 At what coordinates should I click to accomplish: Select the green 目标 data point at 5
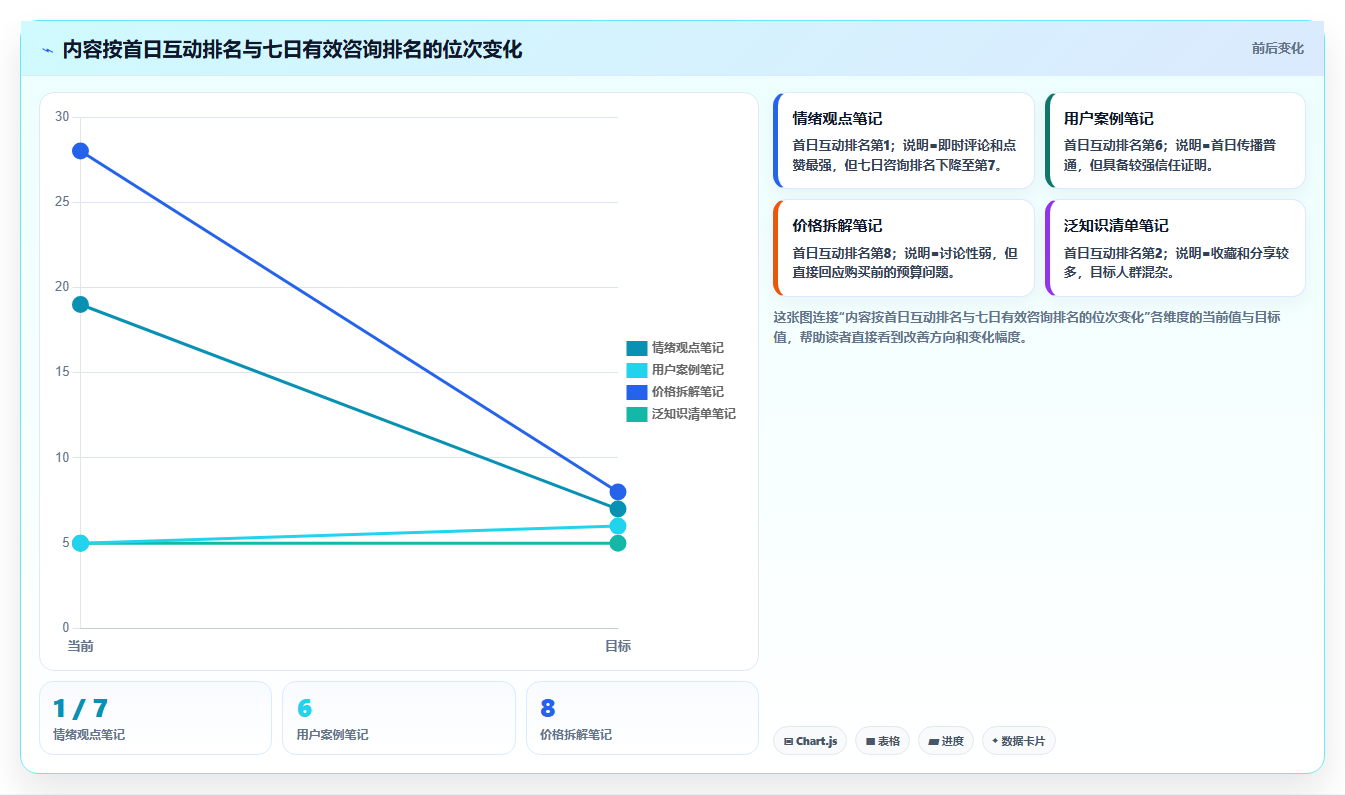point(618,543)
